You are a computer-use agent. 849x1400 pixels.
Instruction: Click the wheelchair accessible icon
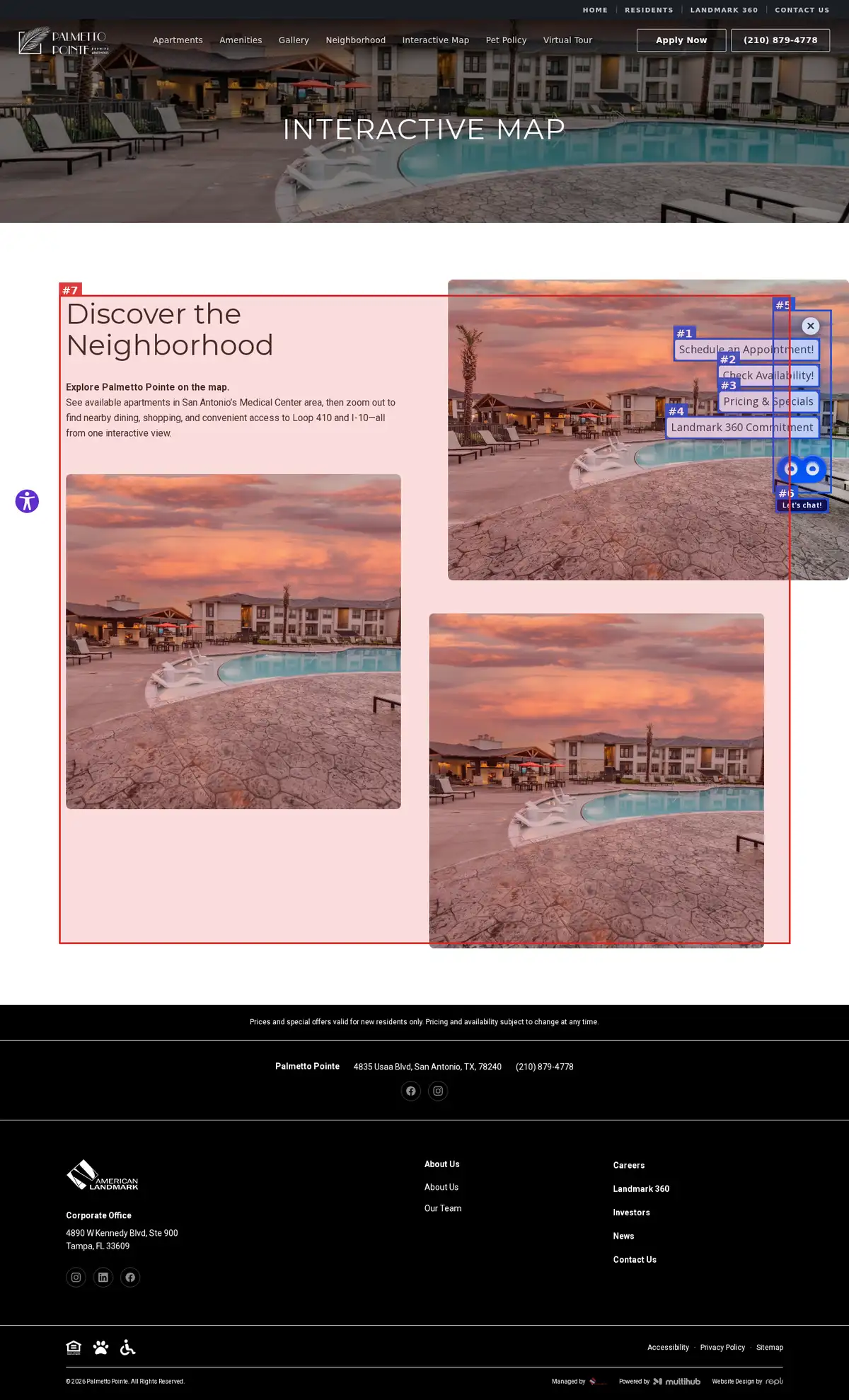tap(128, 1347)
